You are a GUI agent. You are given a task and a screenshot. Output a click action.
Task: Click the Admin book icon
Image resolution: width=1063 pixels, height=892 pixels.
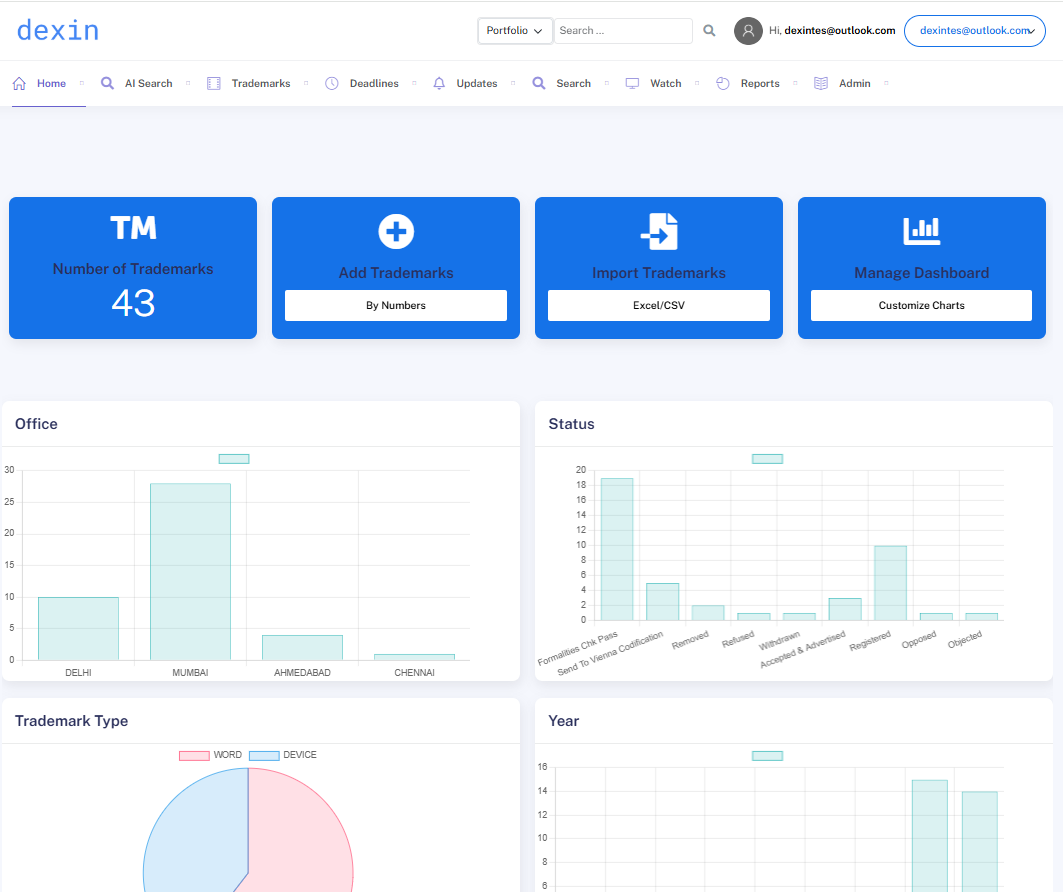pyautogui.click(x=821, y=83)
